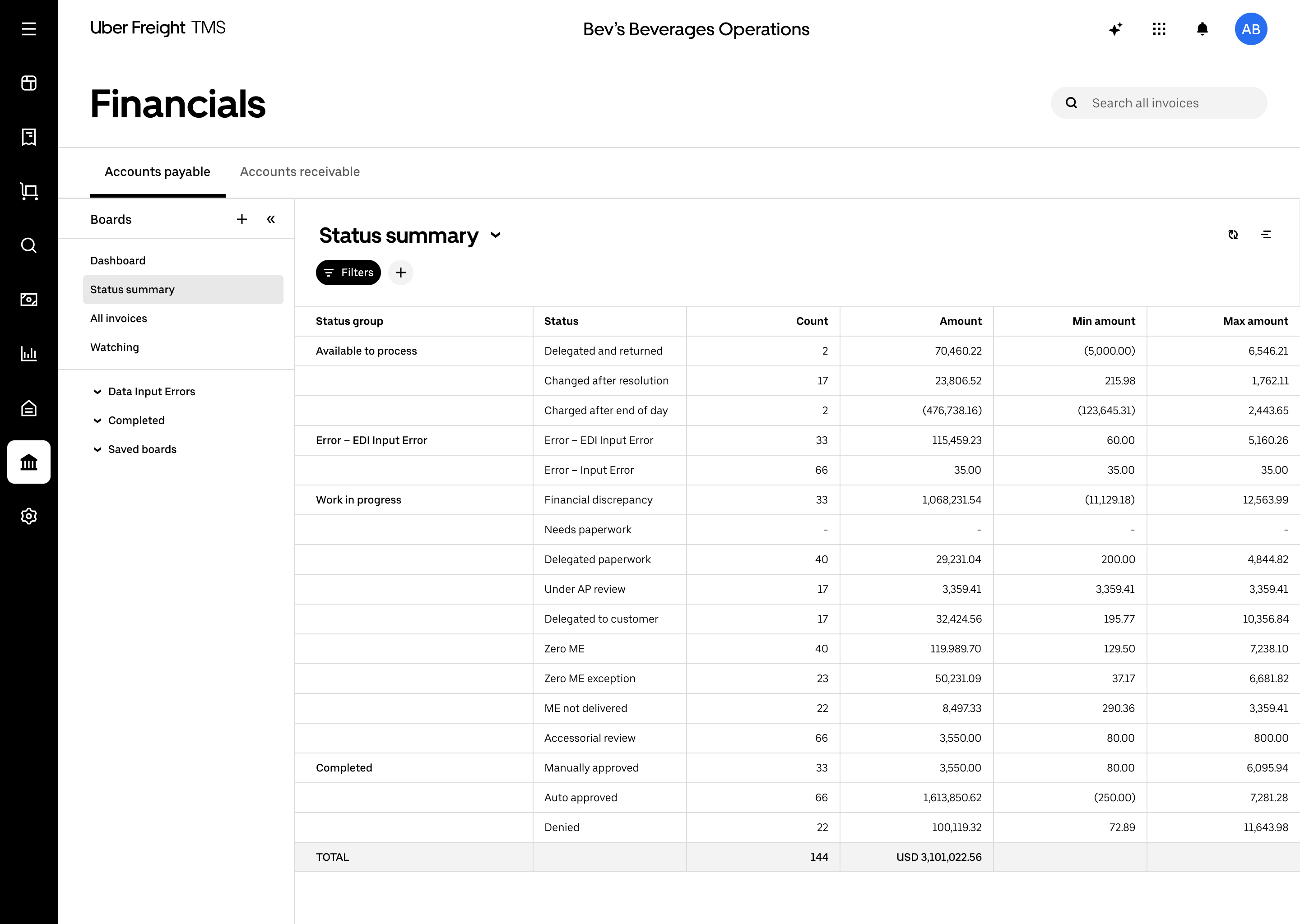The image size is (1300, 924).
Task: Open the AB user avatar menu
Action: tap(1250, 29)
